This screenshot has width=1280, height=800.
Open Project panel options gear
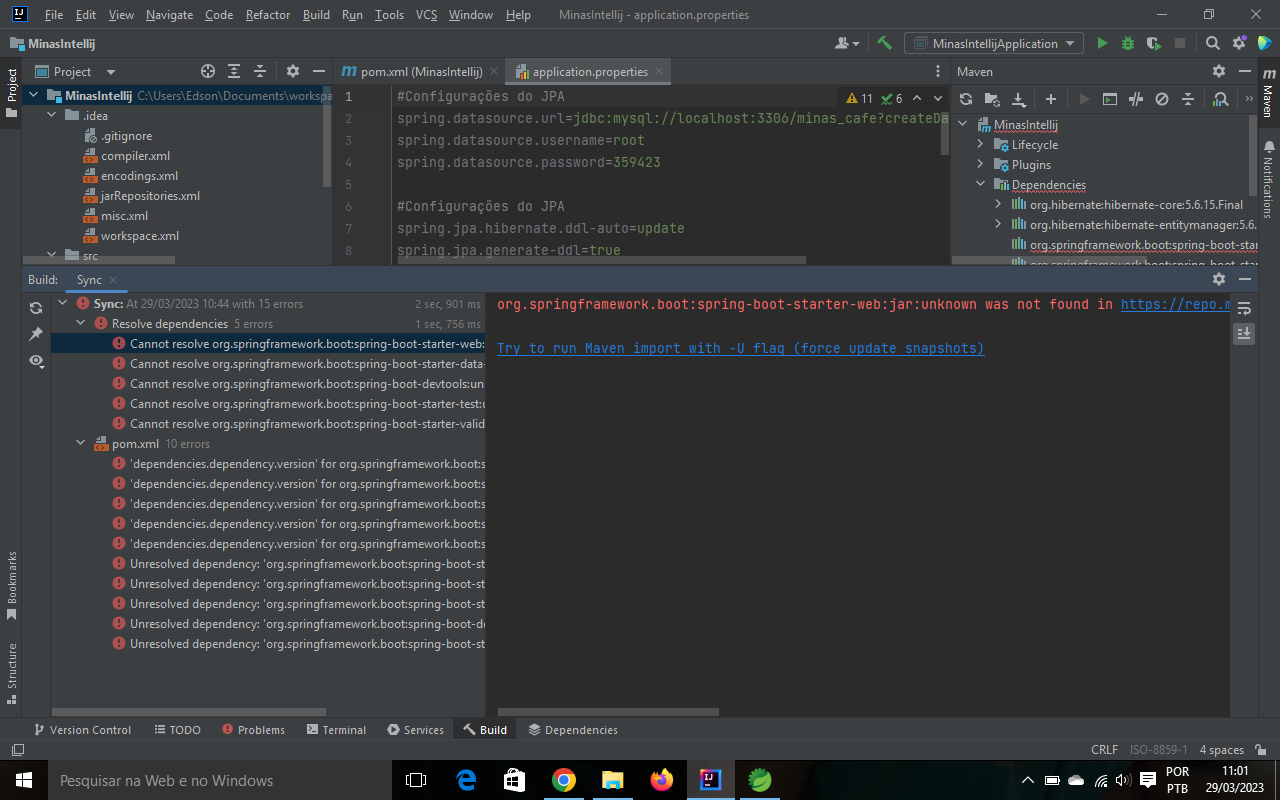(x=293, y=71)
